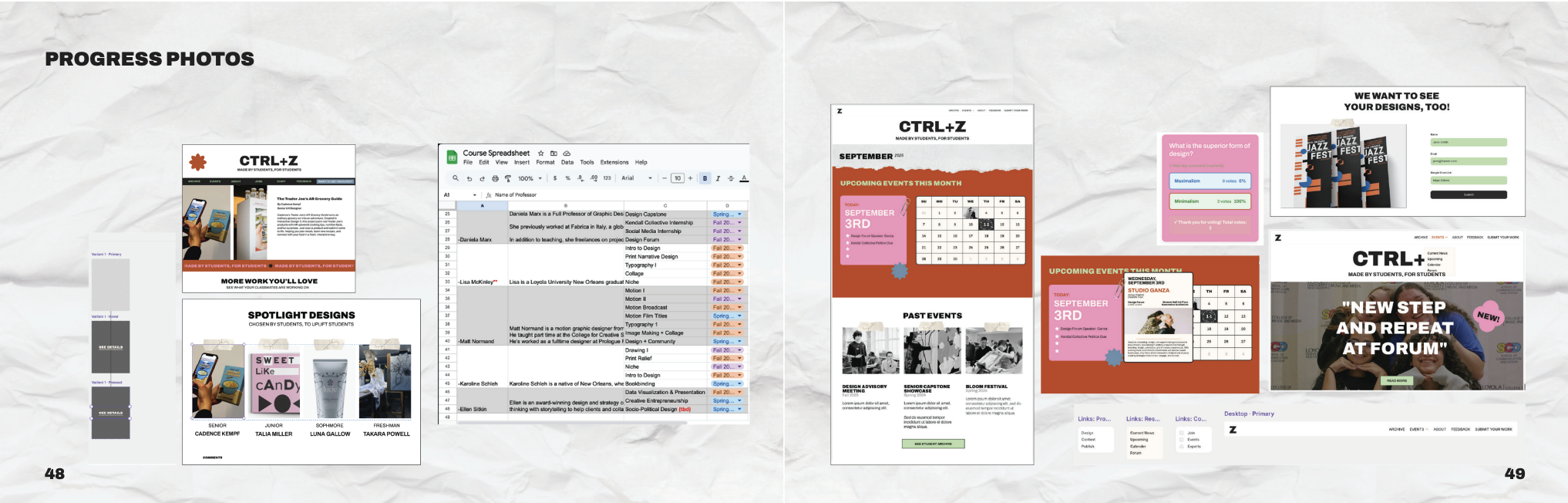Decrease decimal places
The width and height of the screenshot is (1568, 503).
(580, 178)
